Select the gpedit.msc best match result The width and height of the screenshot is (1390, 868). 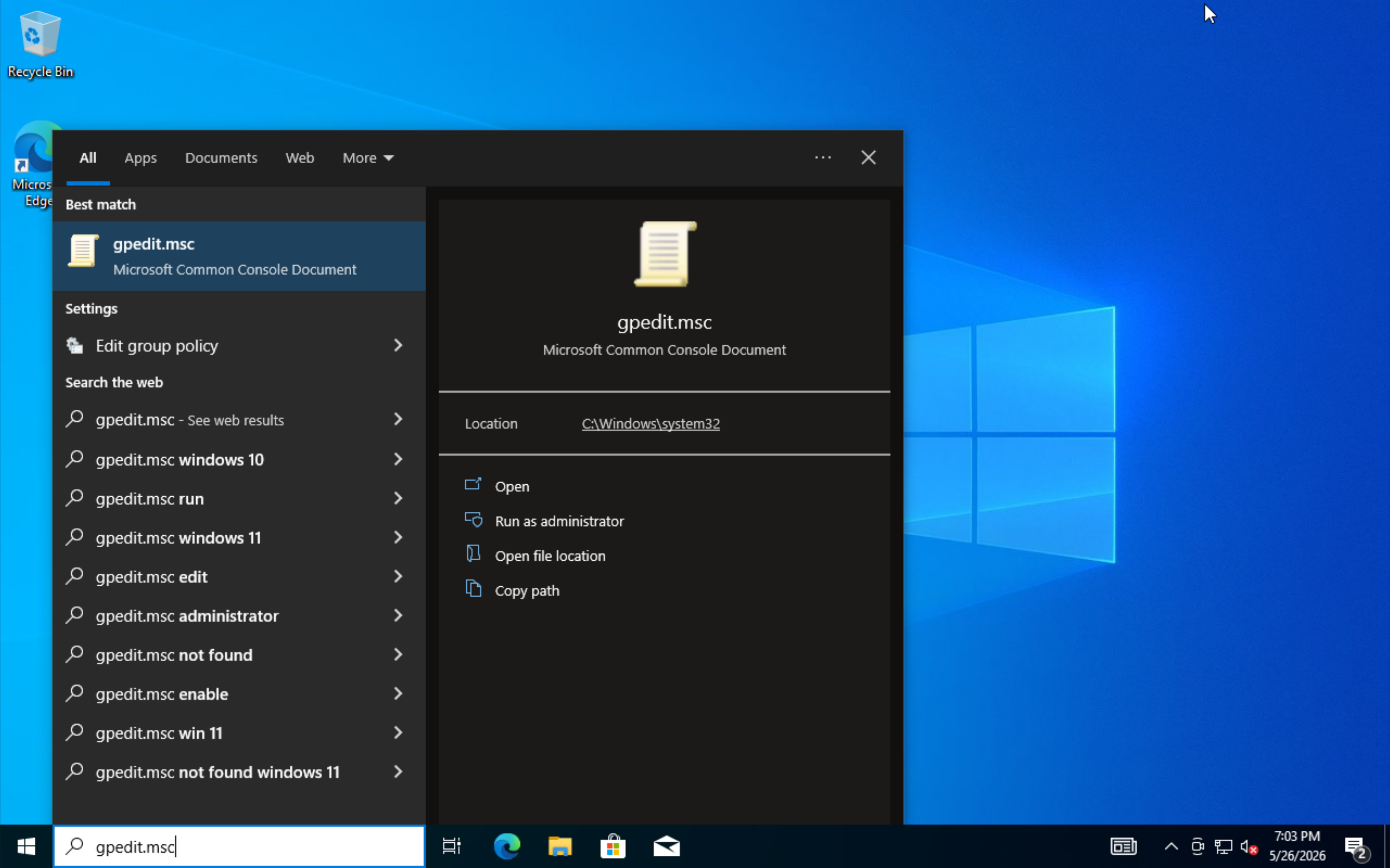tap(239, 256)
